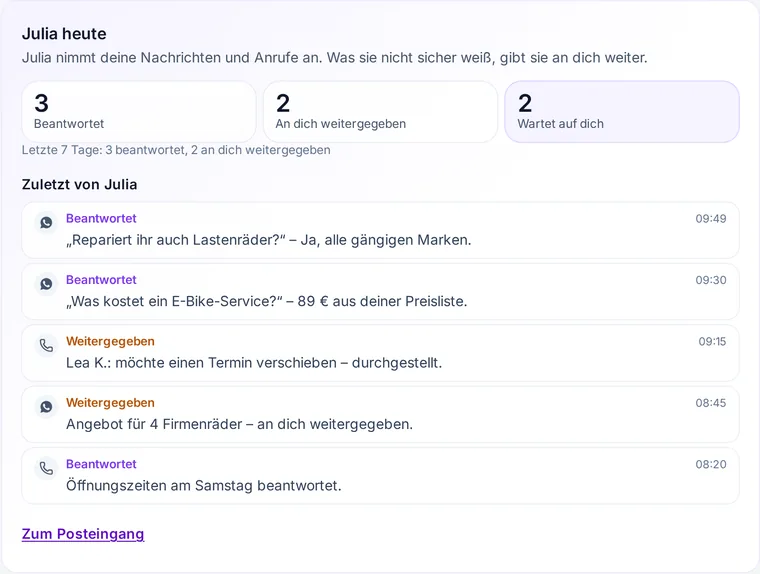This screenshot has height=574, width=760.
Task: Click the Julia heute heading
Action: pyautogui.click(x=64, y=34)
